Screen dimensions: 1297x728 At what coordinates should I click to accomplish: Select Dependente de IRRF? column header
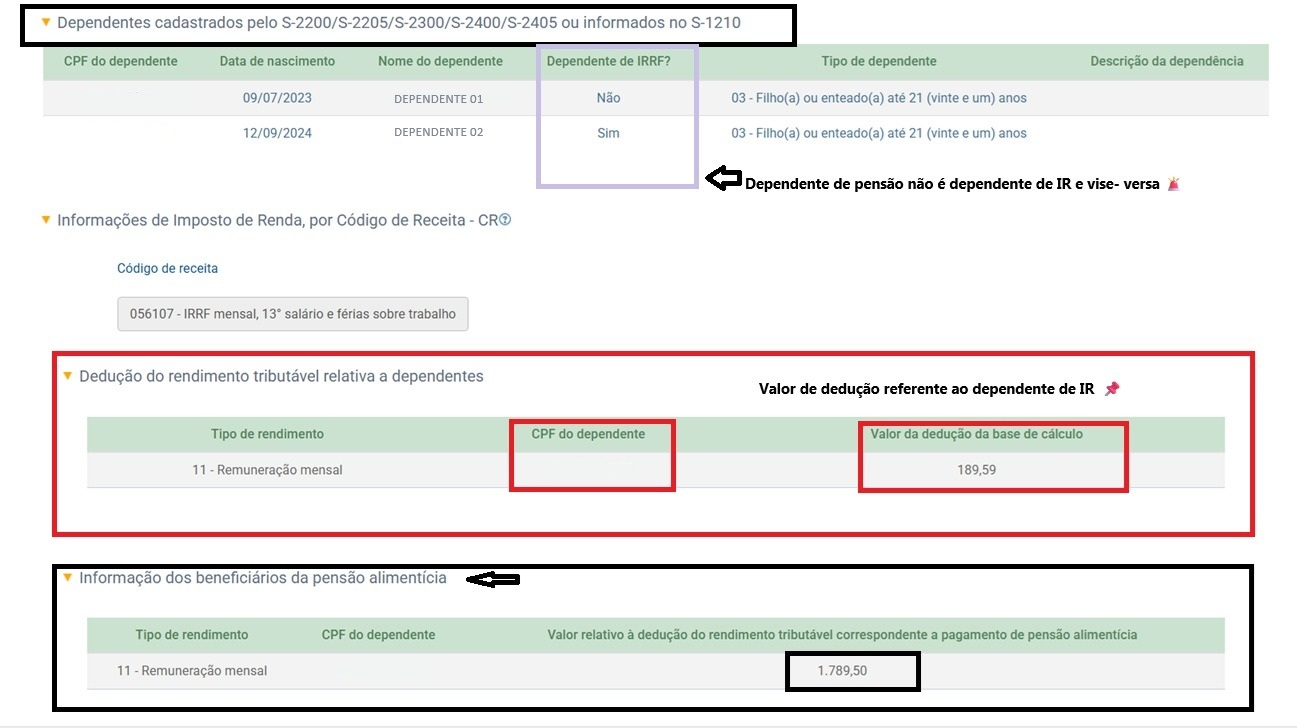click(608, 61)
